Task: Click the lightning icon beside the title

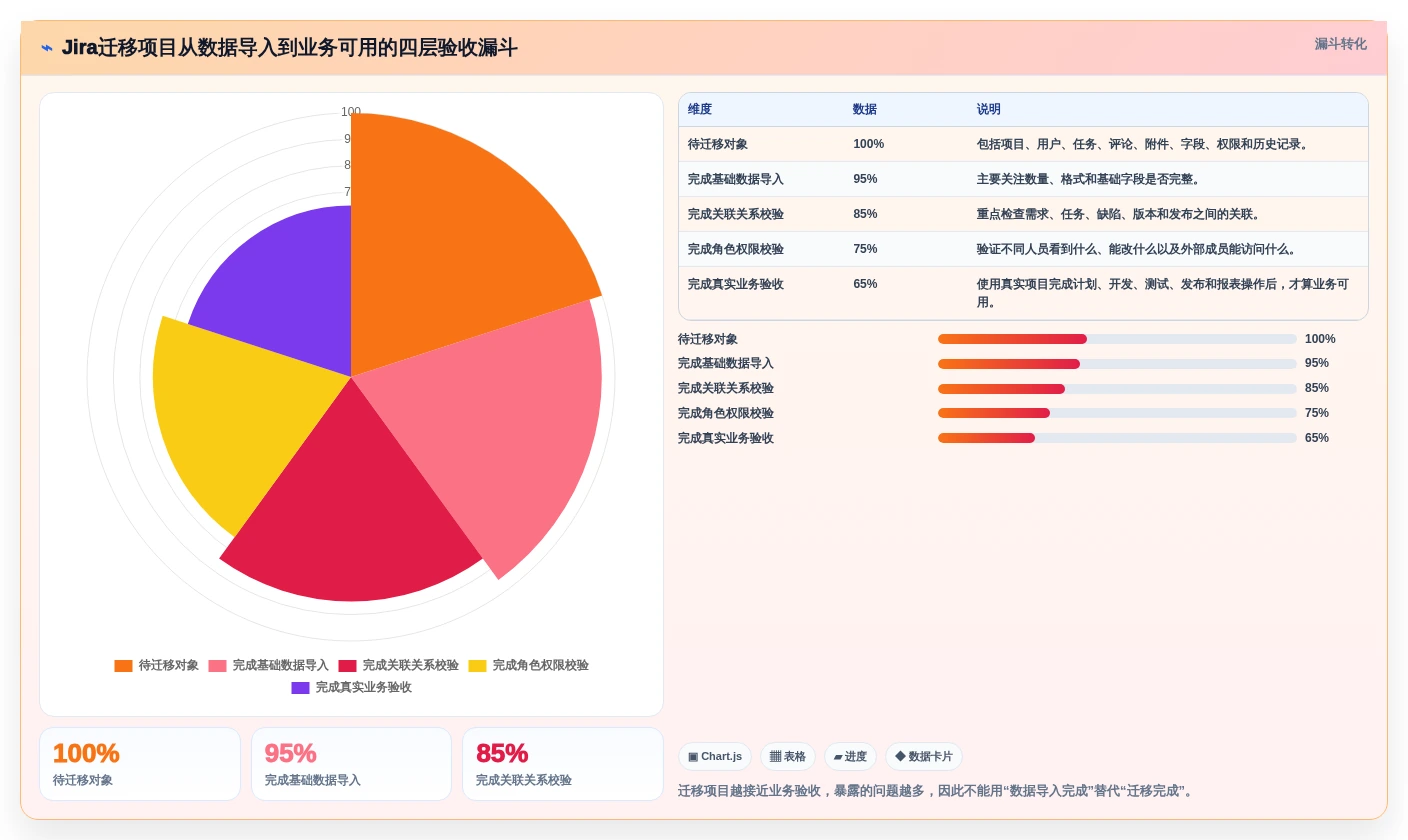Action: click(x=47, y=48)
